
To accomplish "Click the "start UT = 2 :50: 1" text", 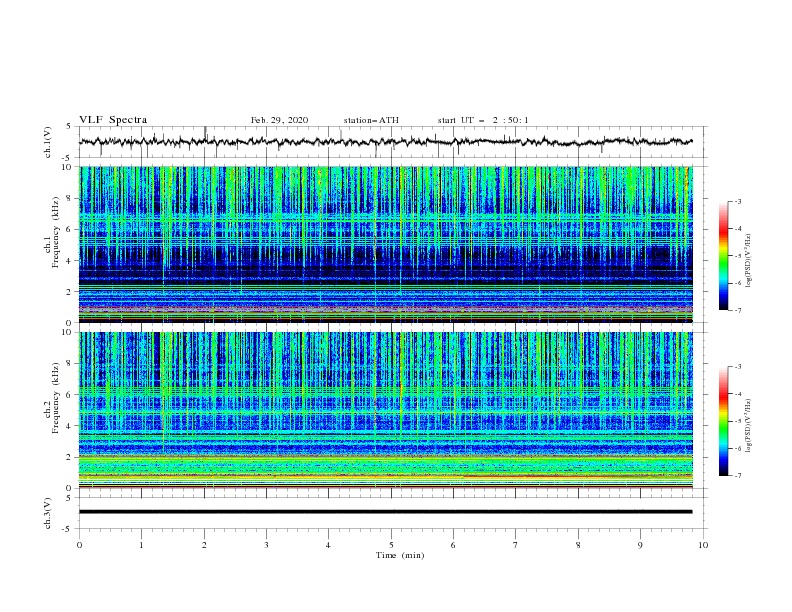I will [483, 120].
